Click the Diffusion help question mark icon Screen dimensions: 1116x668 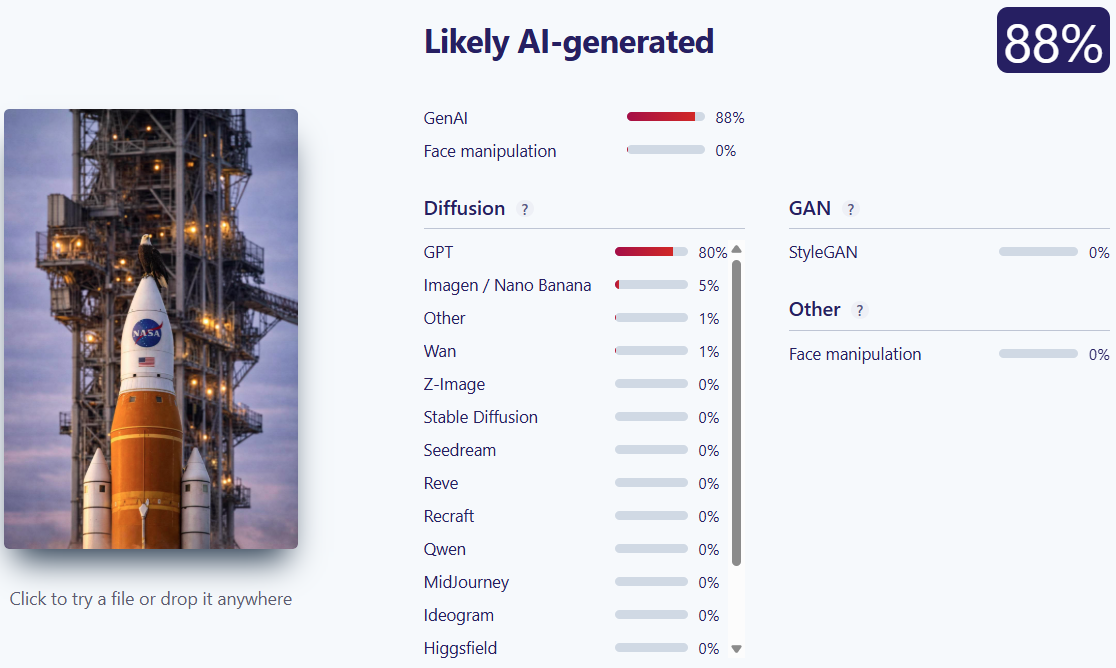(525, 209)
